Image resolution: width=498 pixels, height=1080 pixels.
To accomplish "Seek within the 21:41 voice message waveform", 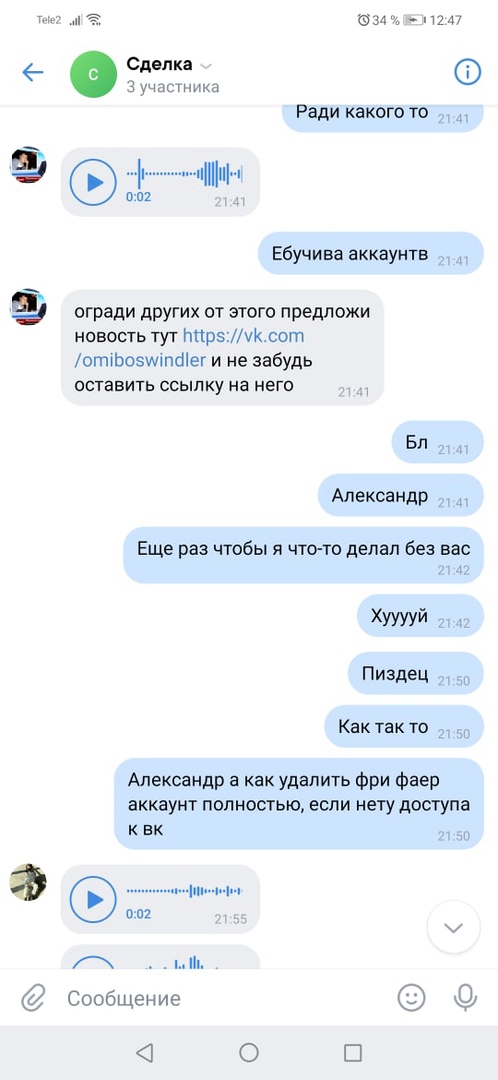I will pyautogui.click(x=185, y=174).
